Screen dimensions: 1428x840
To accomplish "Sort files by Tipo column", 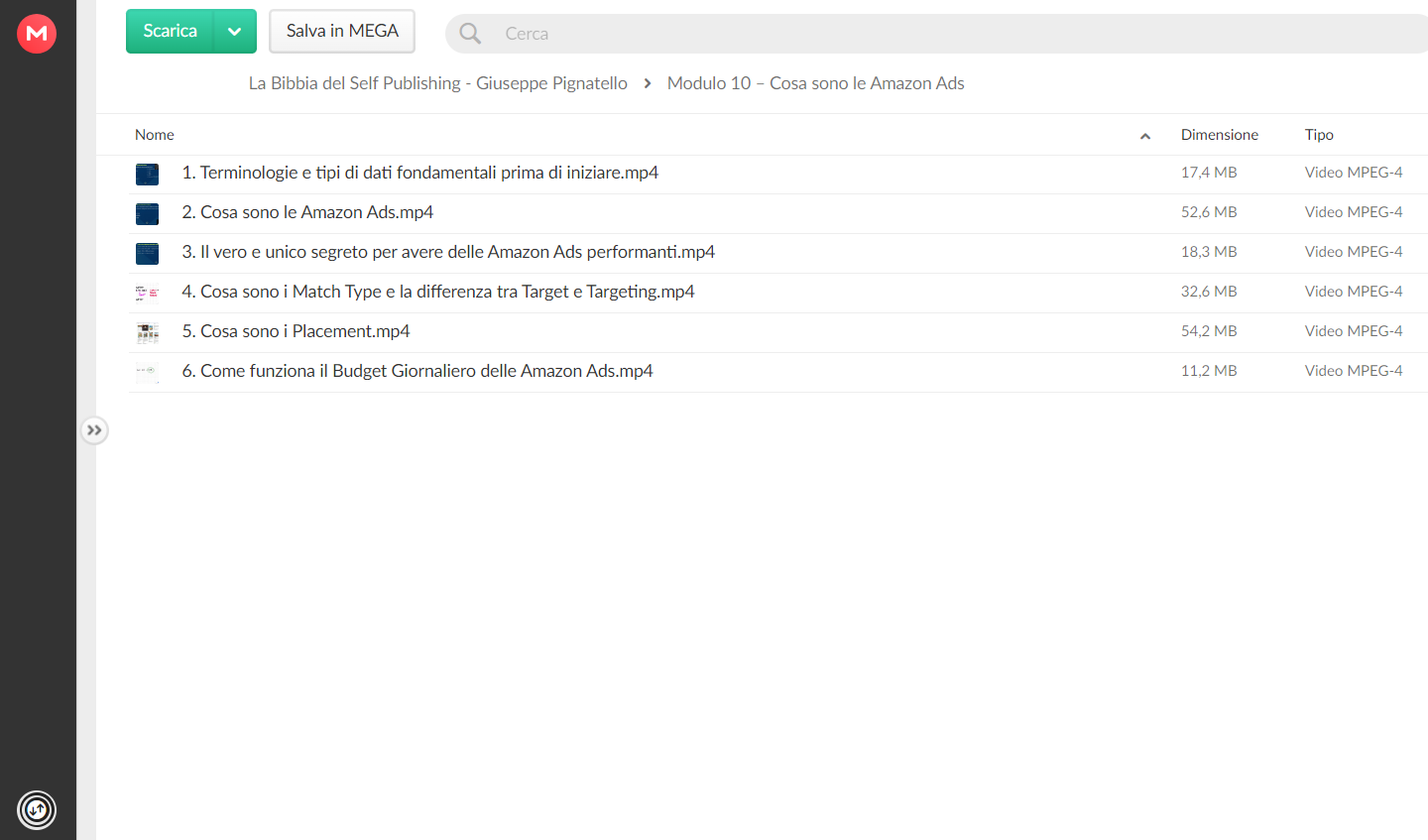I will pyautogui.click(x=1319, y=135).
